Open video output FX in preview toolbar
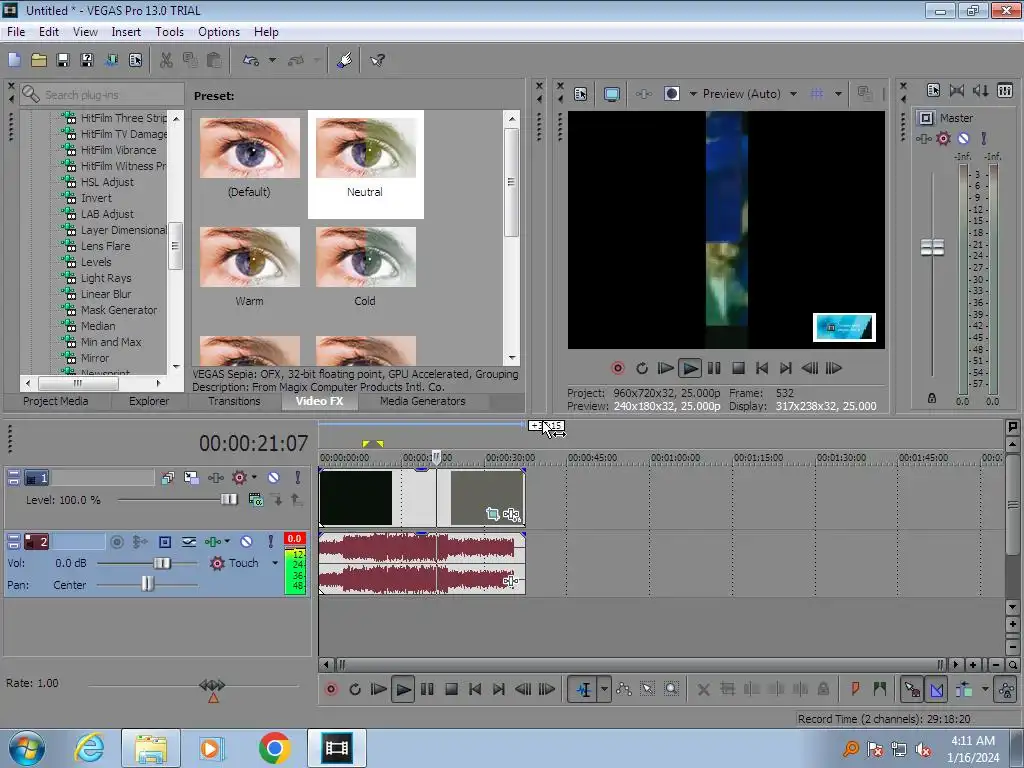1024x768 pixels. click(644, 94)
